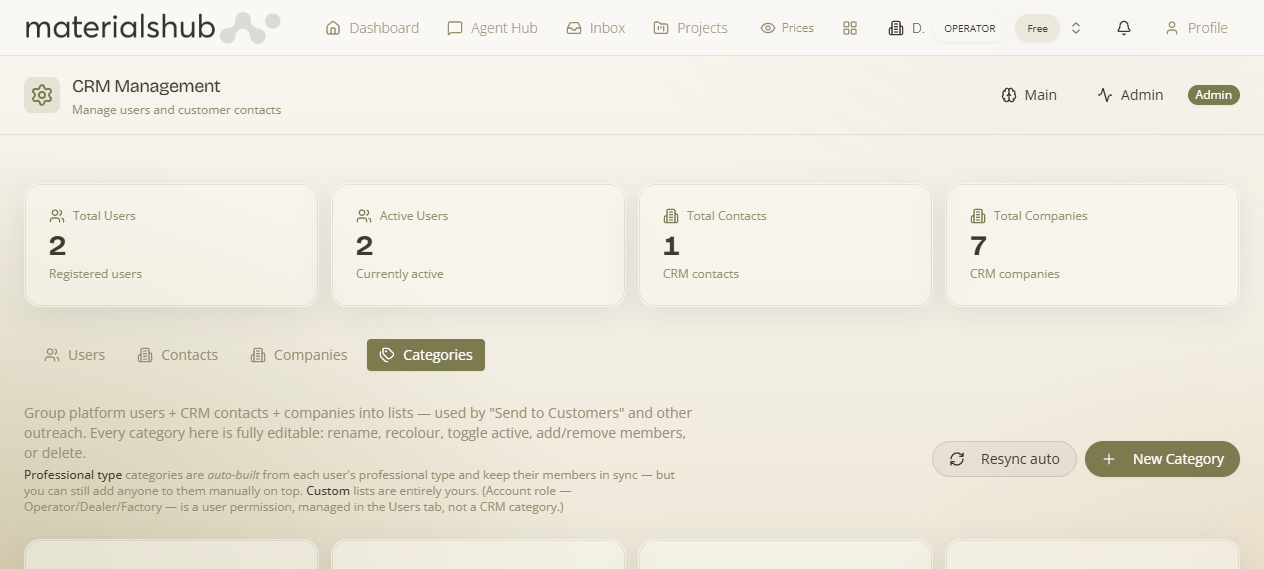
Task: Click 'Manage users and customer contacts' subtitle
Action: click(x=176, y=110)
